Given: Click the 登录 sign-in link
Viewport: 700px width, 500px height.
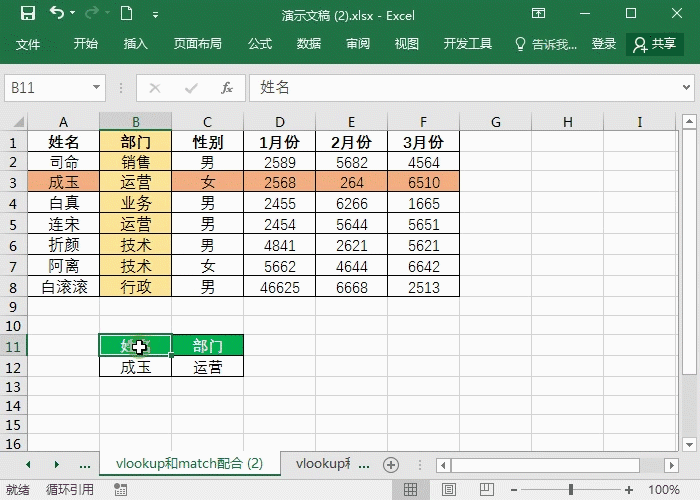Looking at the screenshot, I should pyautogui.click(x=604, y=44).
